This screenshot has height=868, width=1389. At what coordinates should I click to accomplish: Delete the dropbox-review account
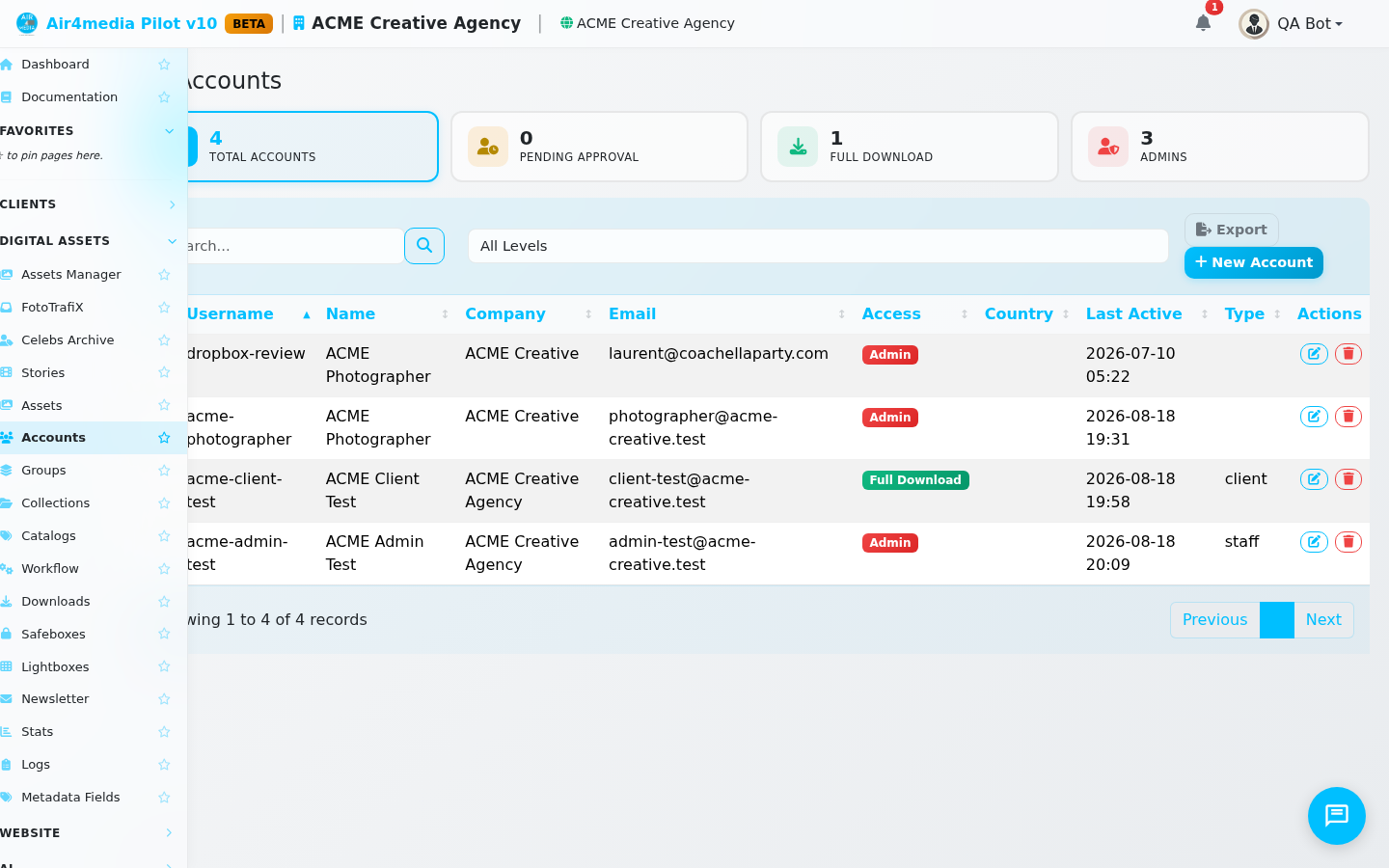point(1348,354)
